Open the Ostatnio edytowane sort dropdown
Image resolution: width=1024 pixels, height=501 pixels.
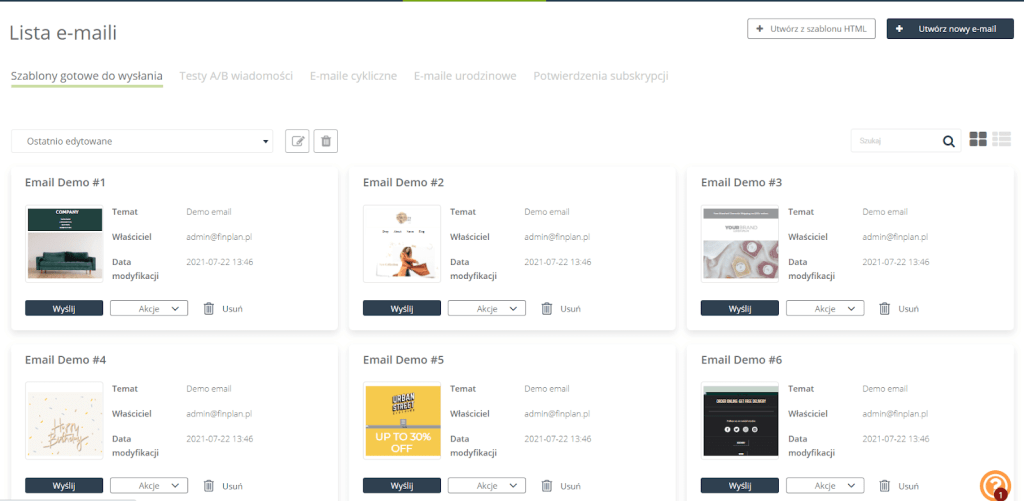pos(141,141)
